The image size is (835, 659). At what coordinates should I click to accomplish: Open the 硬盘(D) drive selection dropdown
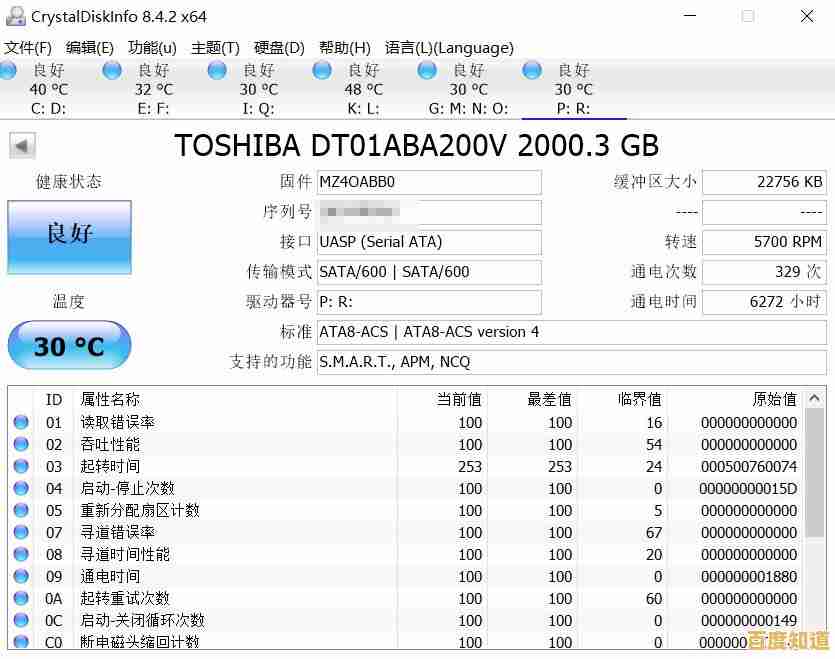(276, 47)
